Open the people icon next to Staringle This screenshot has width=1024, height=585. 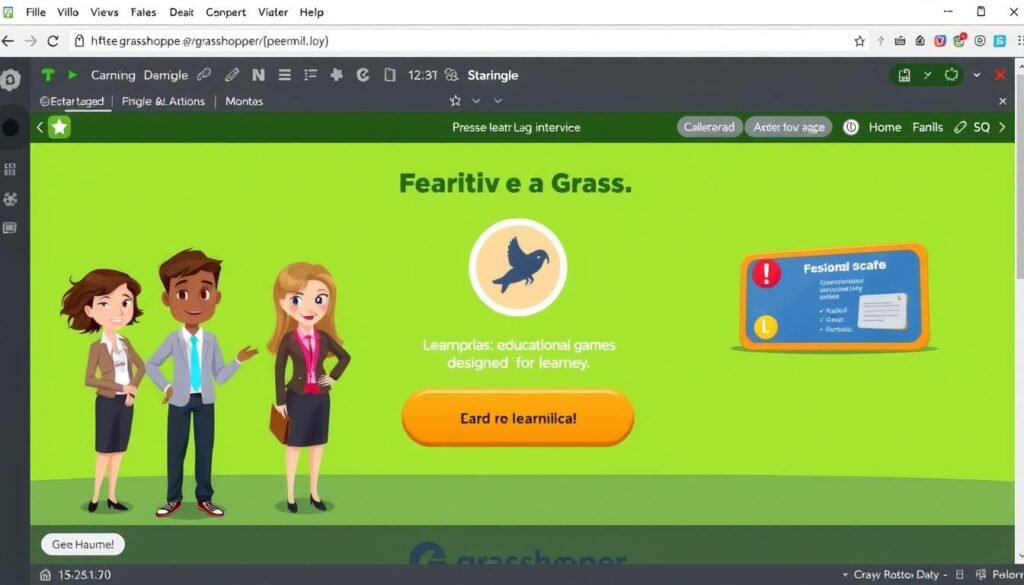pyautogui.click(x=452, y=75)
